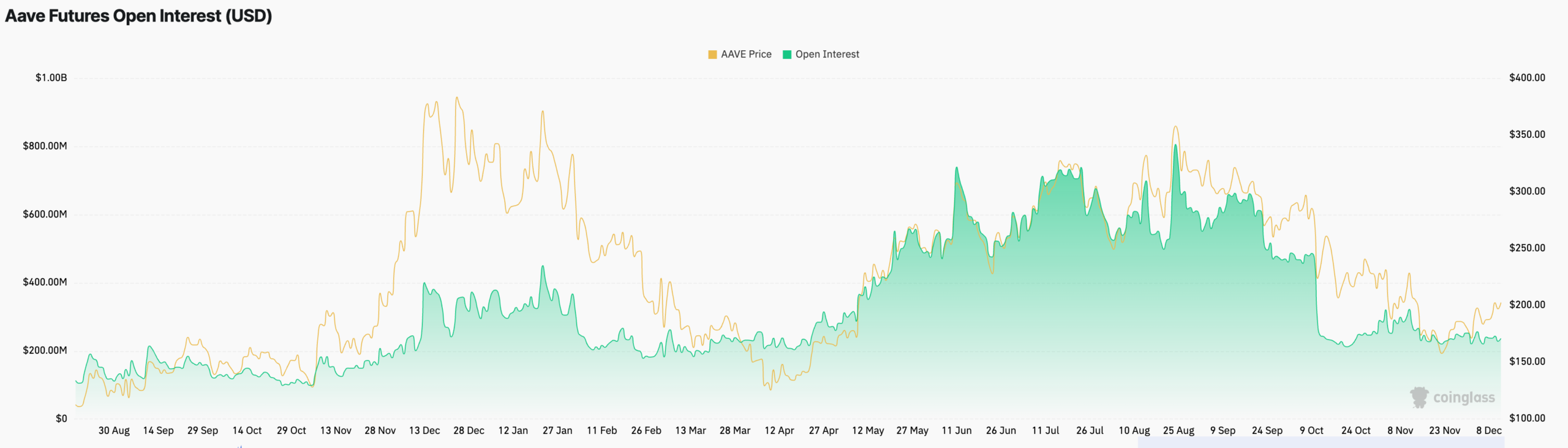Click the 13 Nov date label

pos(336,431)
